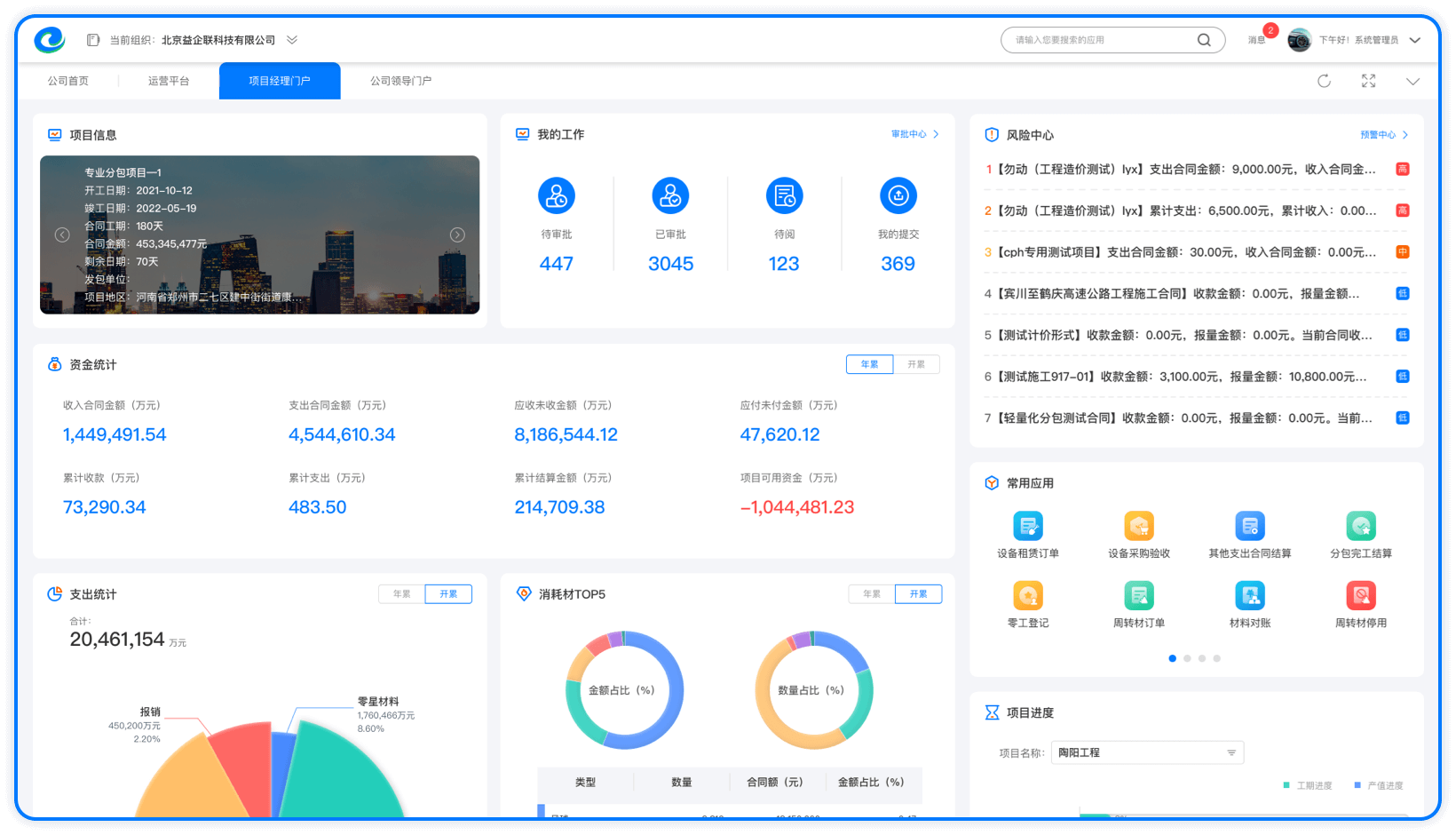Click the red 高 risk badge on item 2

[x=1403, y=211]
